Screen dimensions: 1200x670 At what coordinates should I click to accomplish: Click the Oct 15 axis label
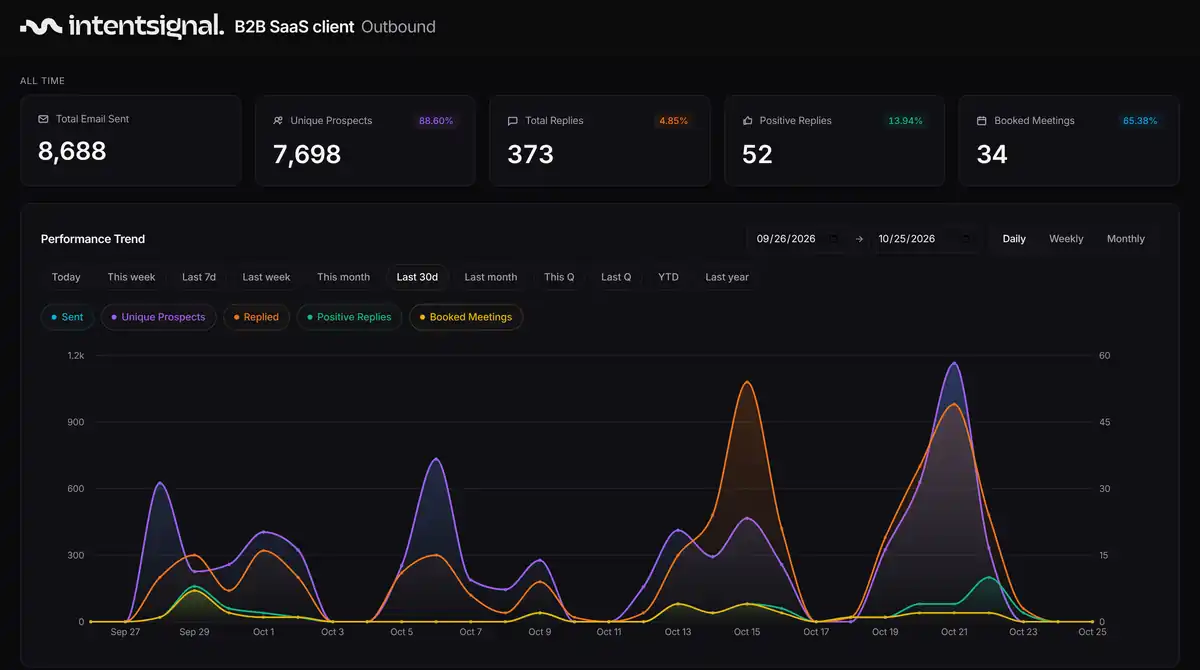[x=747, y=632]
